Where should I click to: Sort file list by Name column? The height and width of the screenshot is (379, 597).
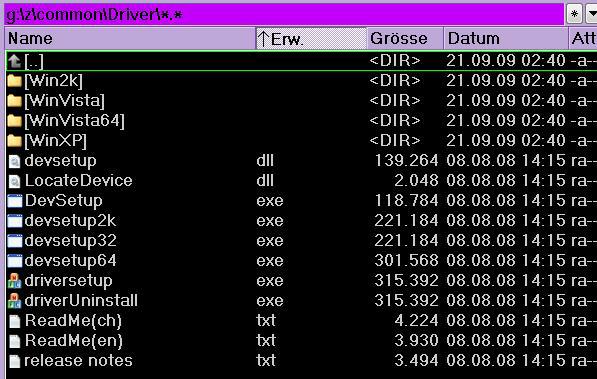tap(130, 38)
